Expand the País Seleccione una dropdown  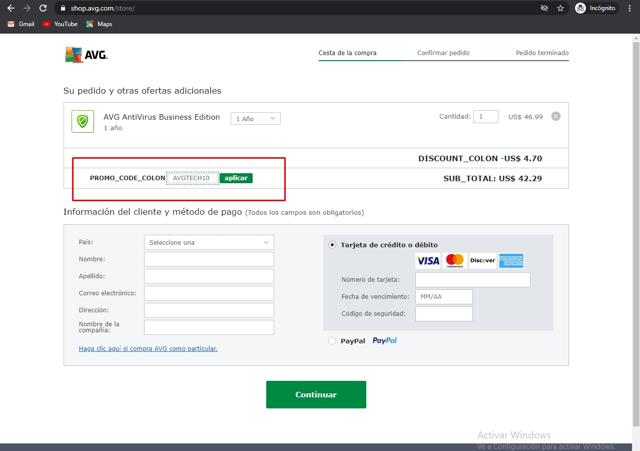[209, 242]
